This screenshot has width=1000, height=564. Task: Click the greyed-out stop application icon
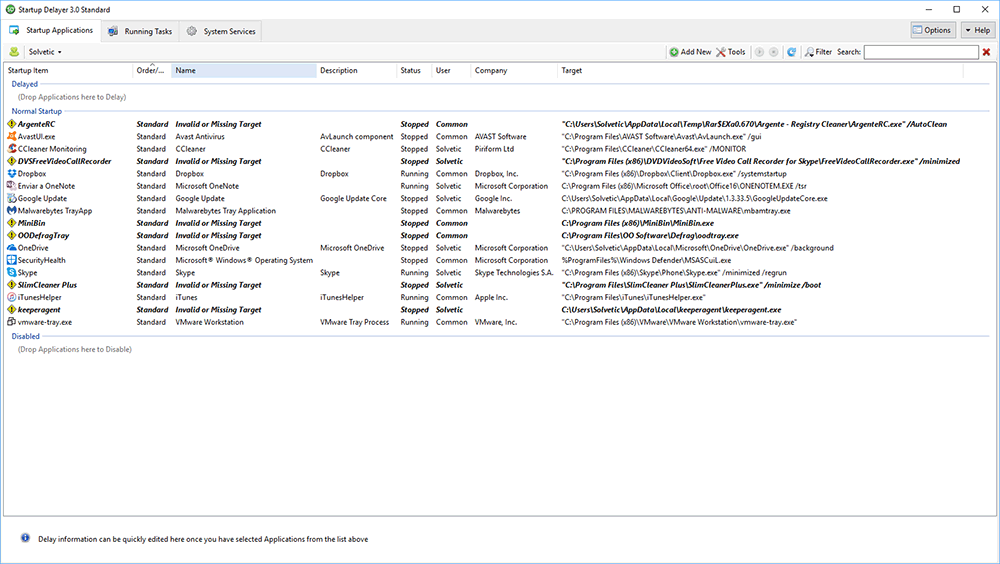[x=774, y=52]
